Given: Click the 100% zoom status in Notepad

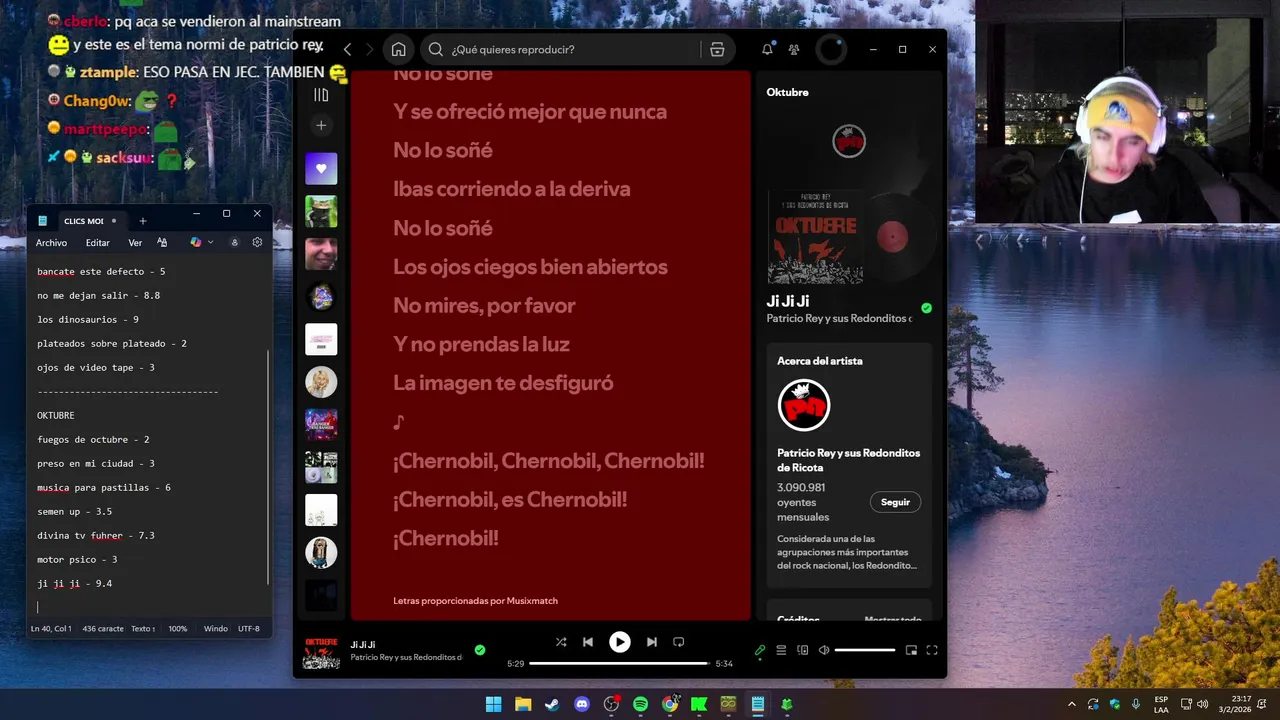Looking at the screenshot, I should [178, 629].
